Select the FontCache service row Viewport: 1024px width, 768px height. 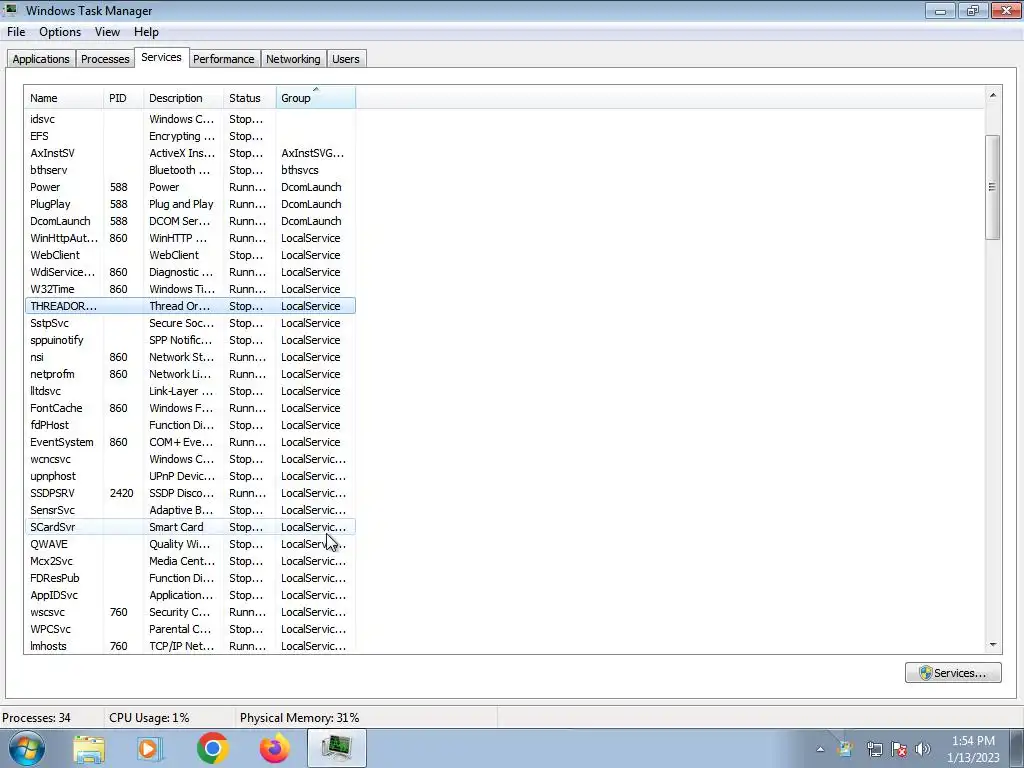tap(190, 408)
